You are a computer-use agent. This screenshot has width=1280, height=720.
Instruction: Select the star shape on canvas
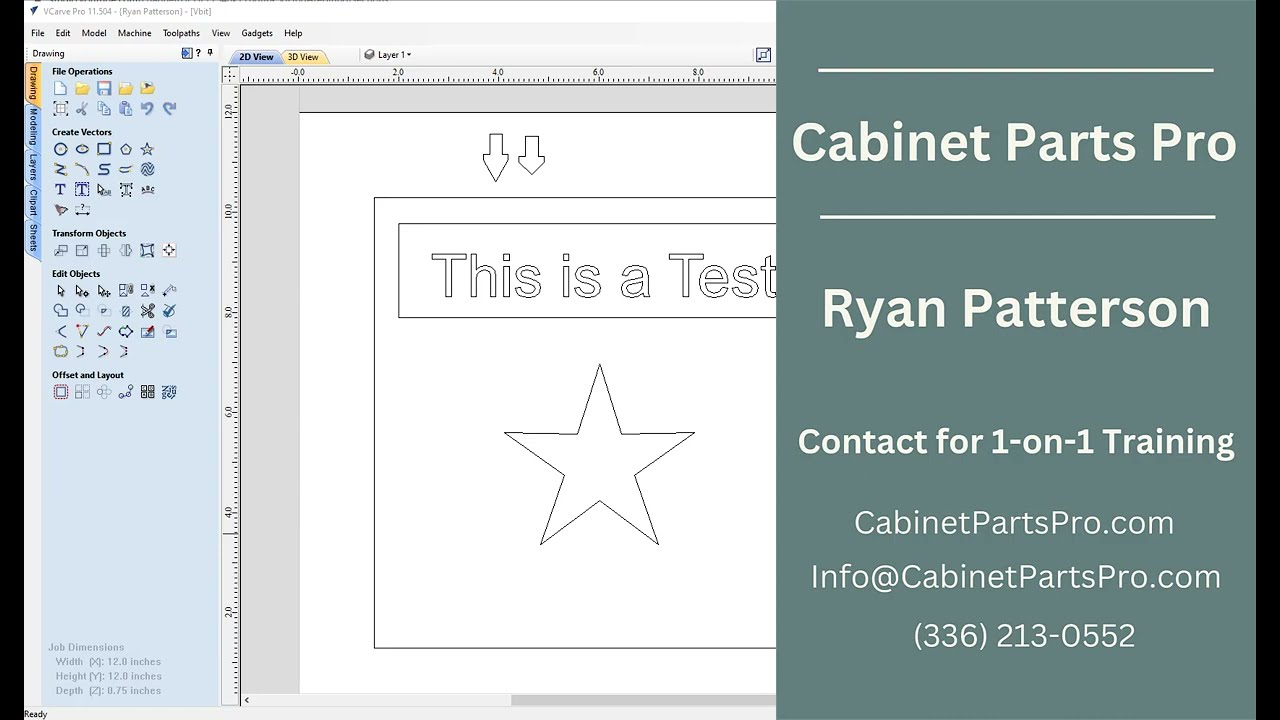(599, 455)
